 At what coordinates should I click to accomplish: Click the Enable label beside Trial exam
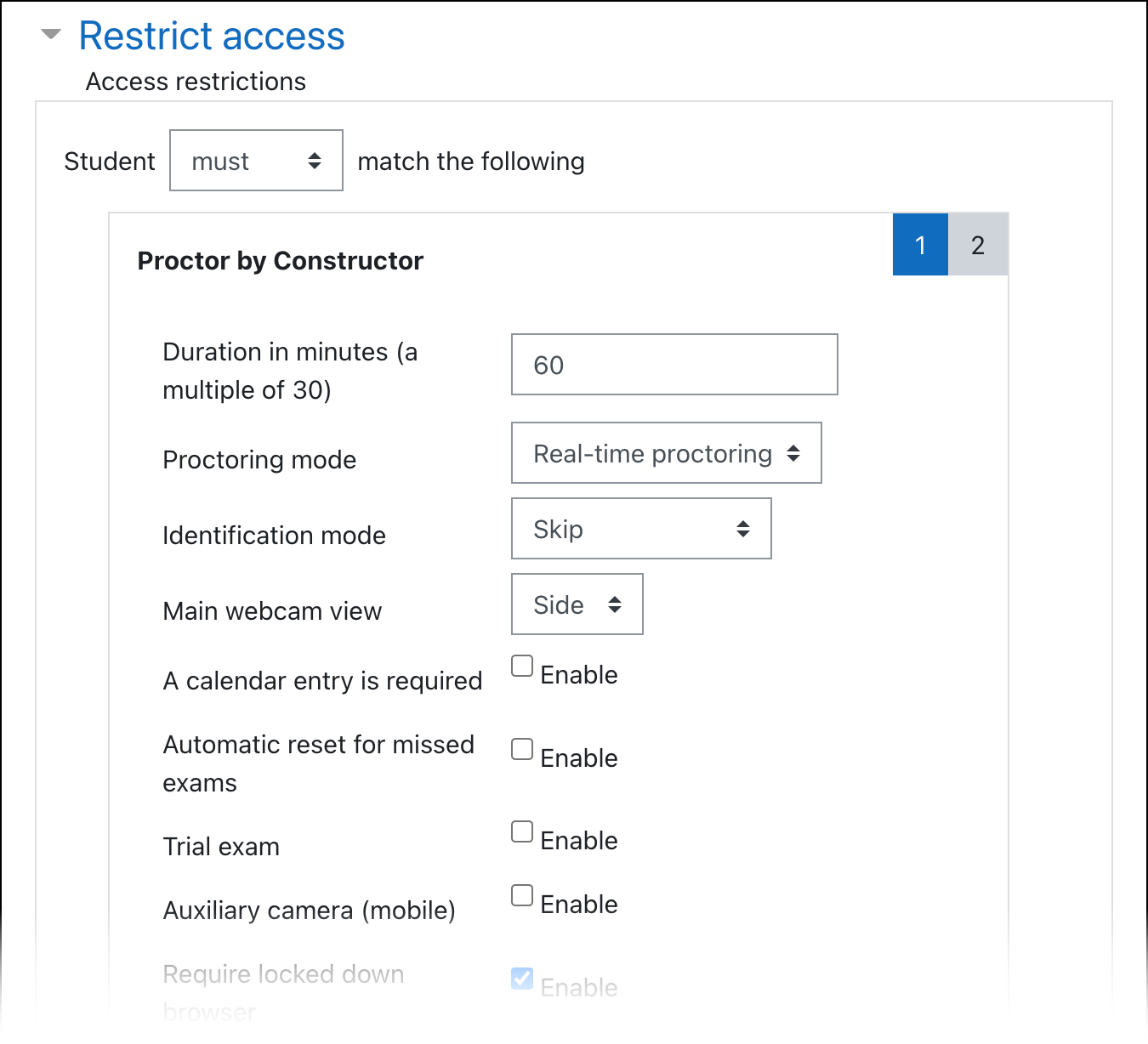[579, 841]
